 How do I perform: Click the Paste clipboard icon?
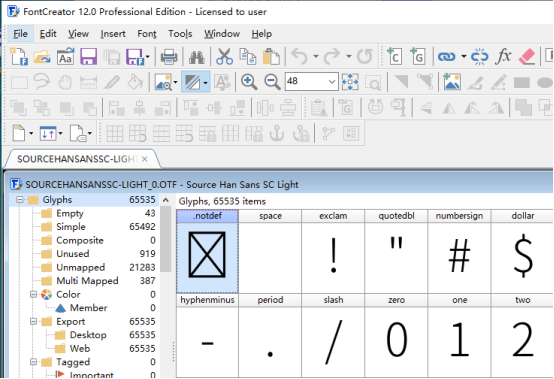click(271, 57)
